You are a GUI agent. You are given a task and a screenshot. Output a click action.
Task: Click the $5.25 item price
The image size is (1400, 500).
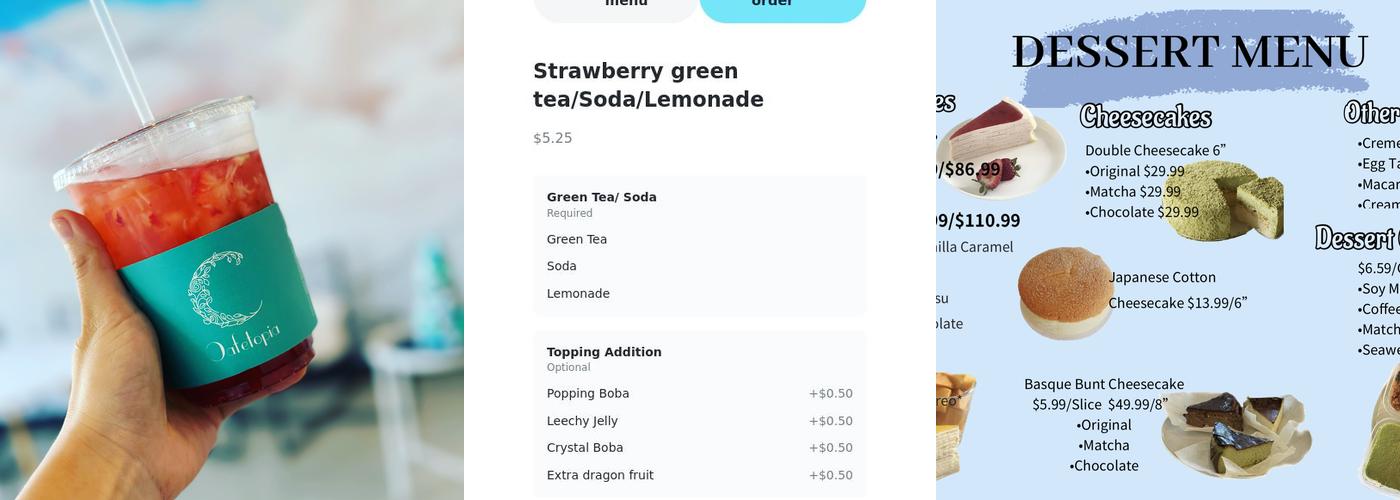click(553, 138)
